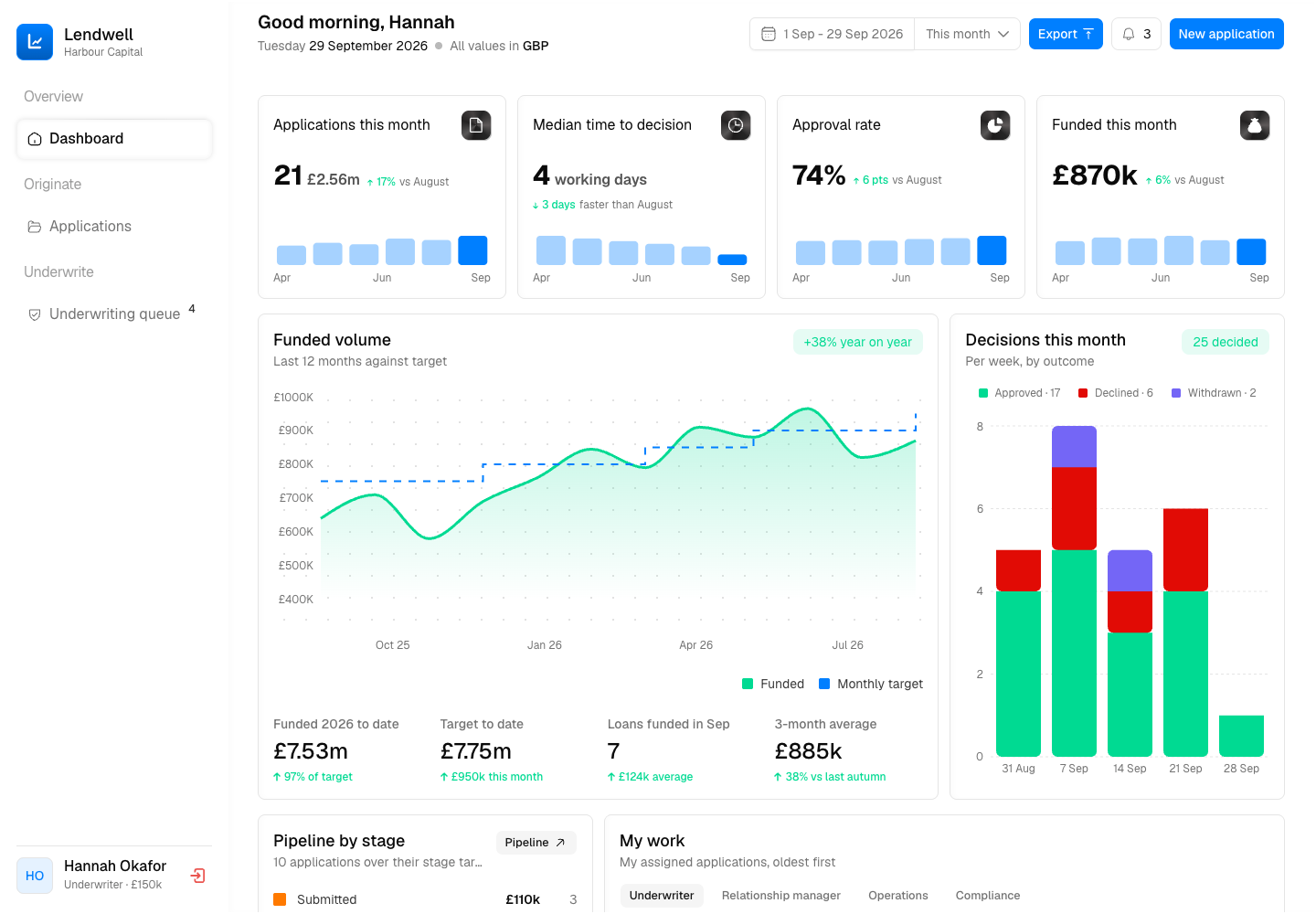This screenshot has height=914, width=1316.
Task: Click the £885k 3-month average value
Action: pyautogui.click(x=809, y=751)
